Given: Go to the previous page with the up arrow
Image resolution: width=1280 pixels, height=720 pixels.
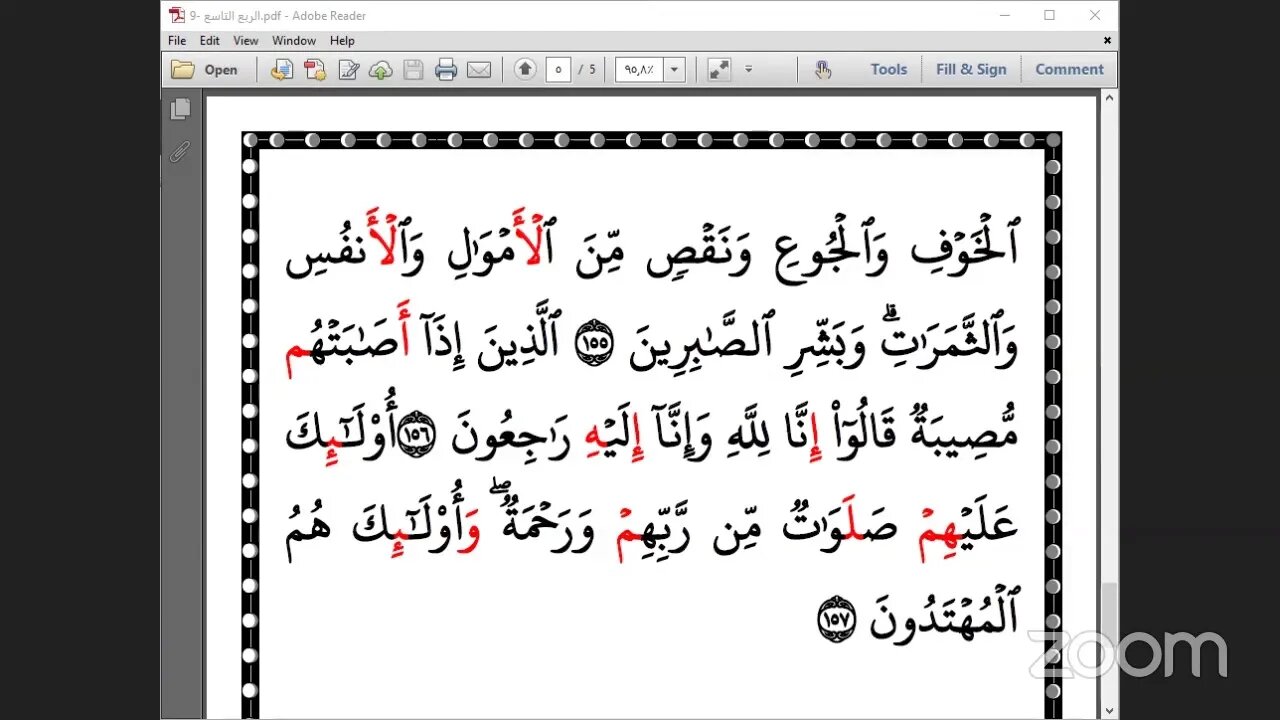Looking at the screenshot, I should tap(525, 69).
